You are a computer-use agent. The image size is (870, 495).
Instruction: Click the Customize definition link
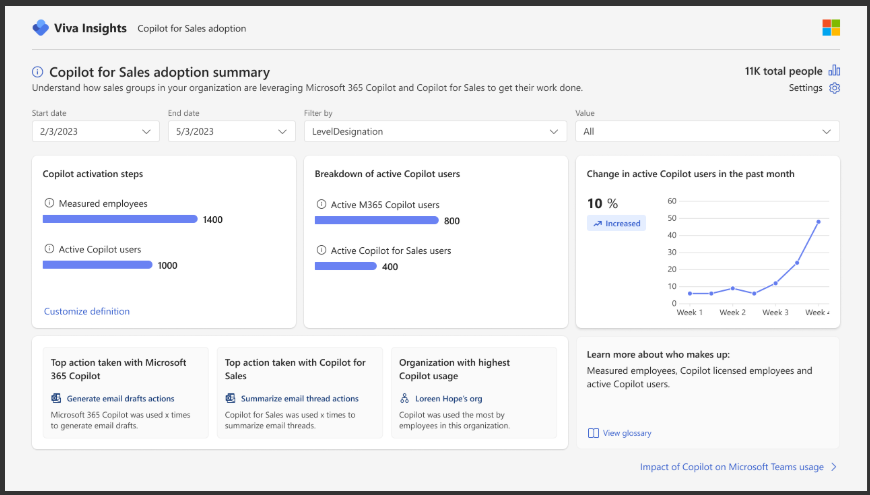tap(87, 311)
